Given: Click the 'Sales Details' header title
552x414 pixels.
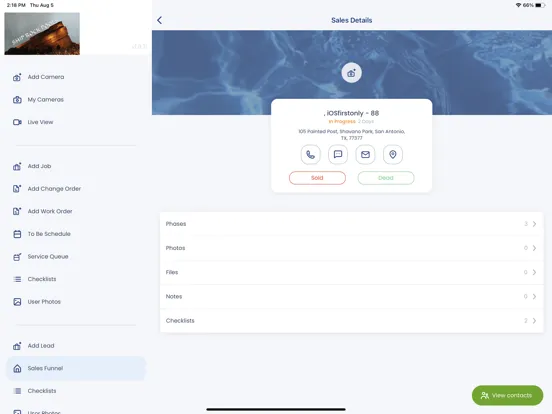Looking at the screenshot, I should [351, 20].
